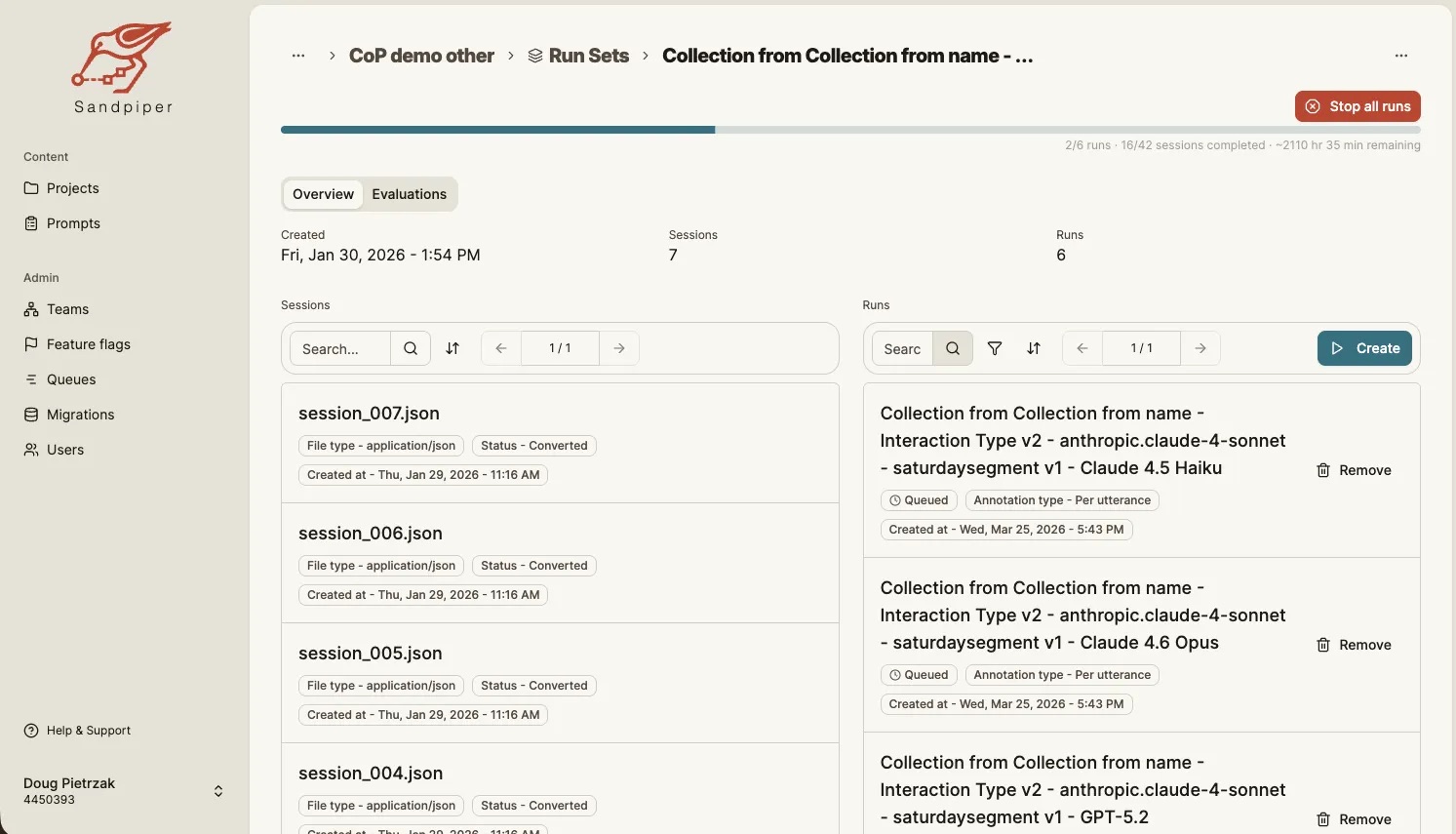Image resolution: width=1456 pixels, height=834 pixels.
Task: Click the runs sort arrows icon
Action: [x=1034, y=348]
